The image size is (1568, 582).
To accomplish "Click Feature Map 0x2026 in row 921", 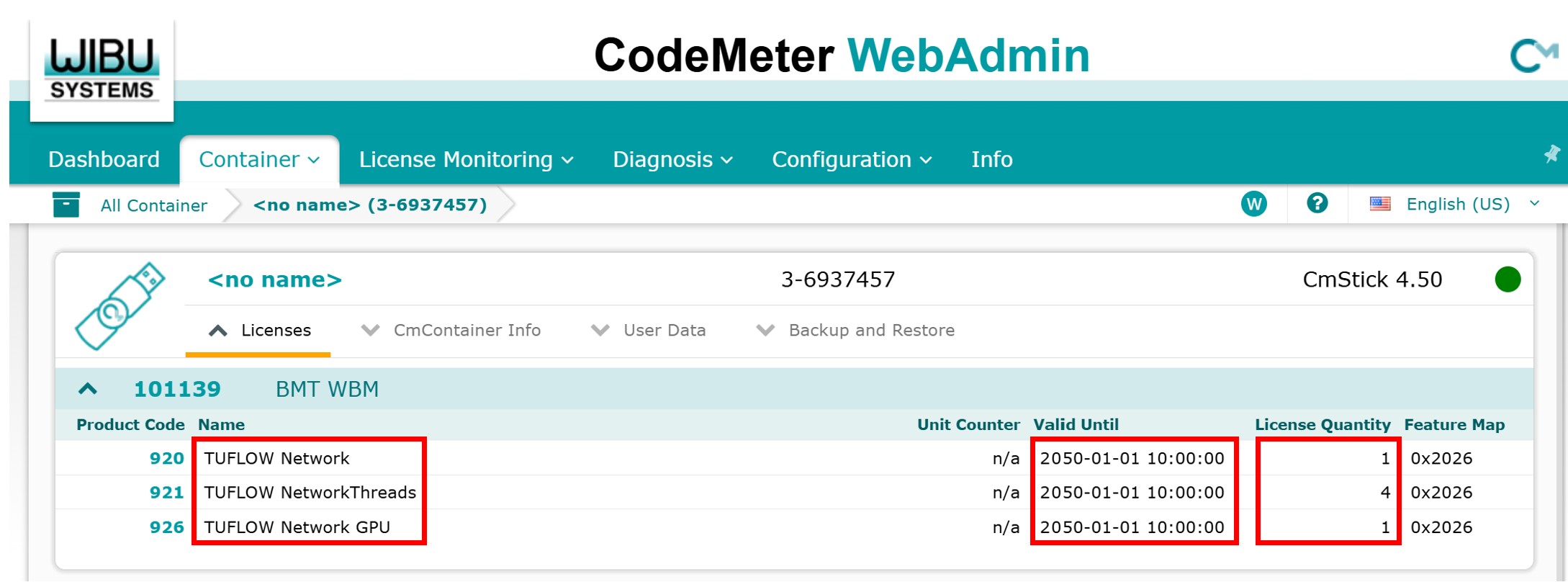I will (x=1441, y=493).
